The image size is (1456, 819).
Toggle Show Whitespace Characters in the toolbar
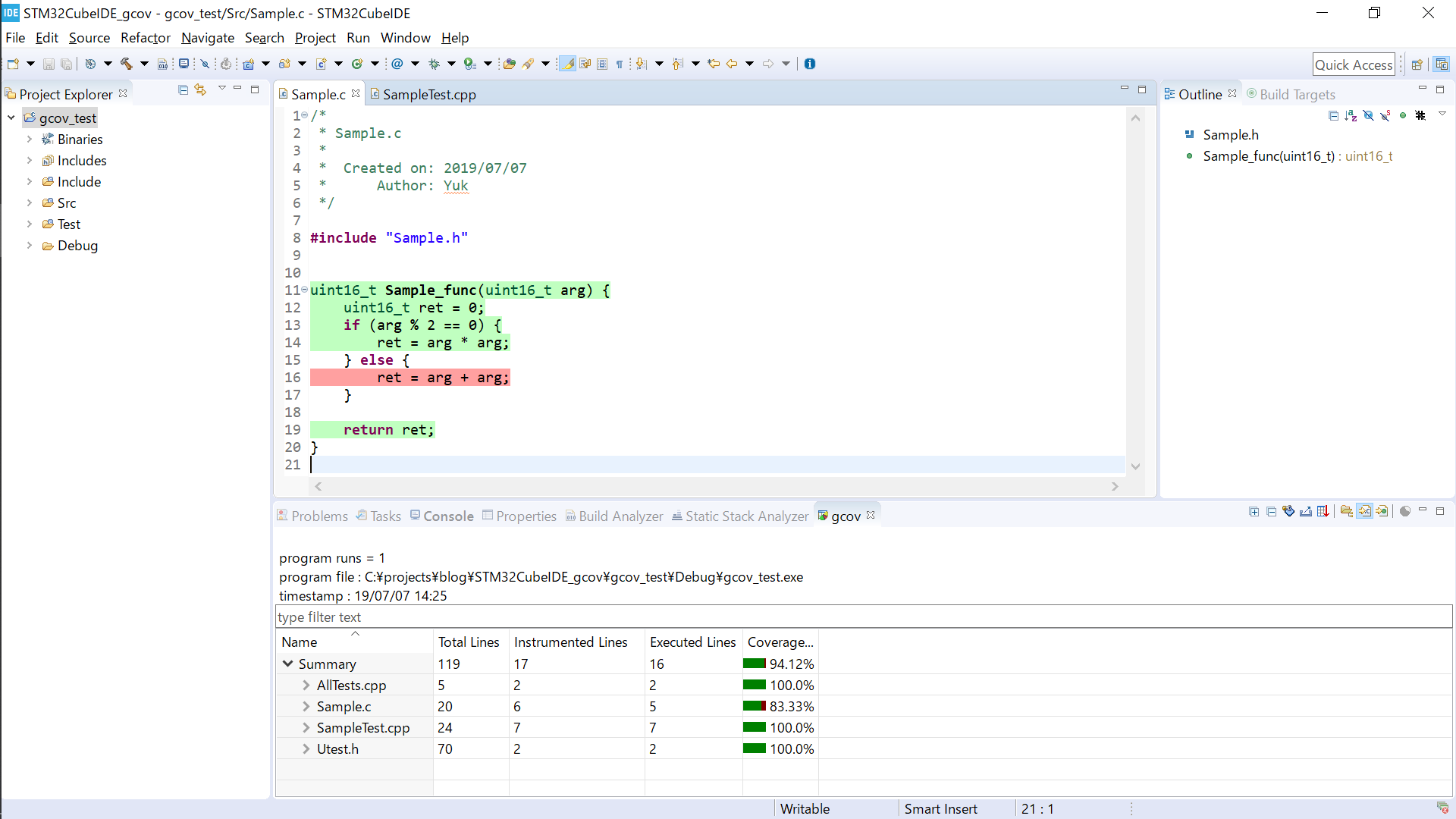click(620, 64)
